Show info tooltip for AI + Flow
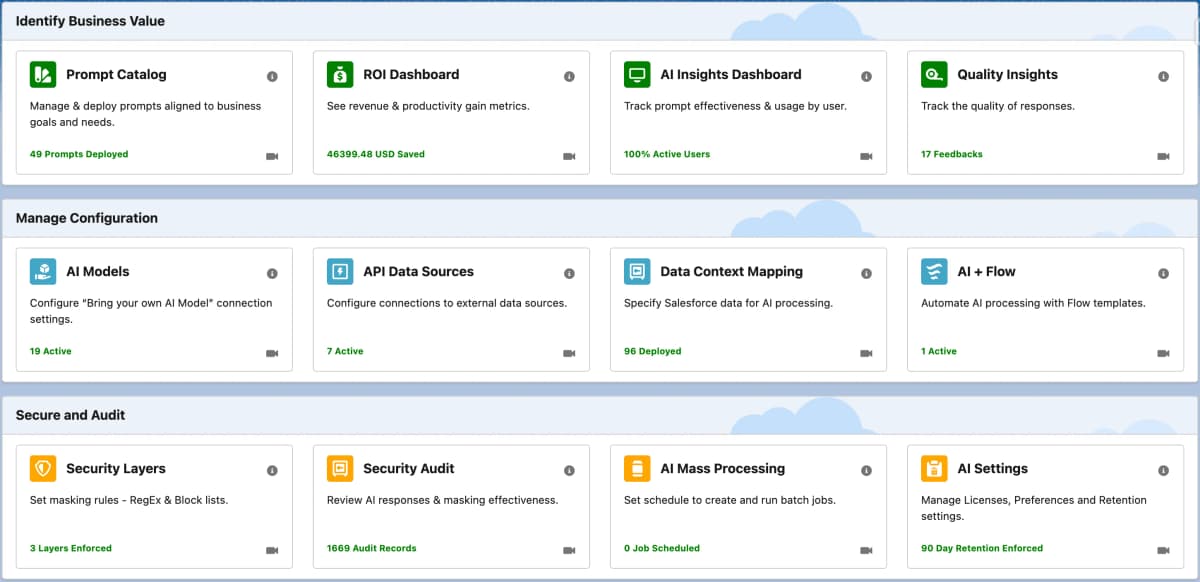 pyautogui.click(x=1163, y=274)
